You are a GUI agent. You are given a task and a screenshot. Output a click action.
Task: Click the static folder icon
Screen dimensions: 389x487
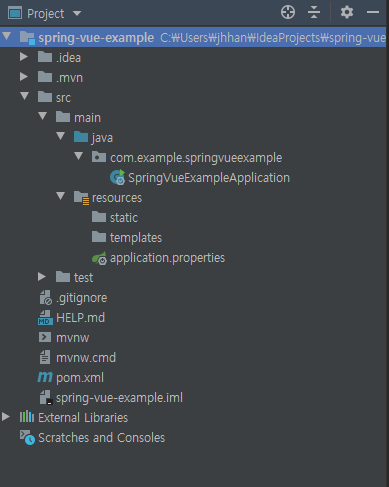99,217
